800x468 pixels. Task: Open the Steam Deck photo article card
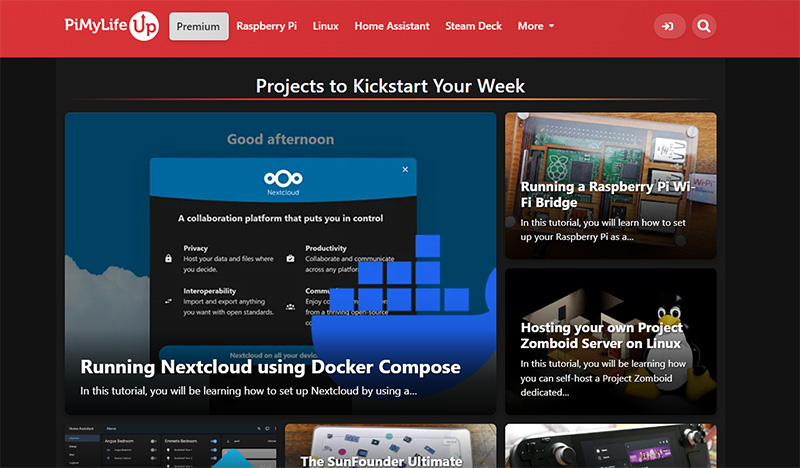611,446
